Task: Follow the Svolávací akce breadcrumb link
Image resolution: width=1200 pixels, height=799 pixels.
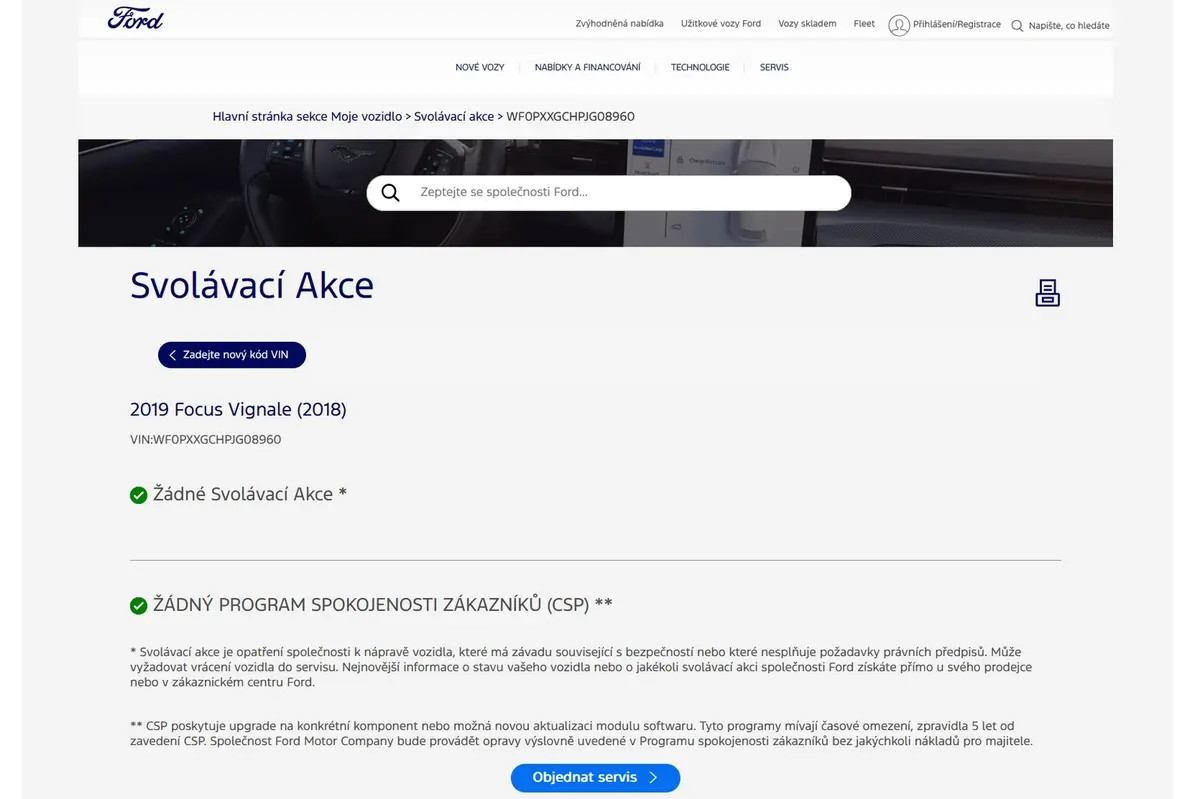Action: click(454, 116)
